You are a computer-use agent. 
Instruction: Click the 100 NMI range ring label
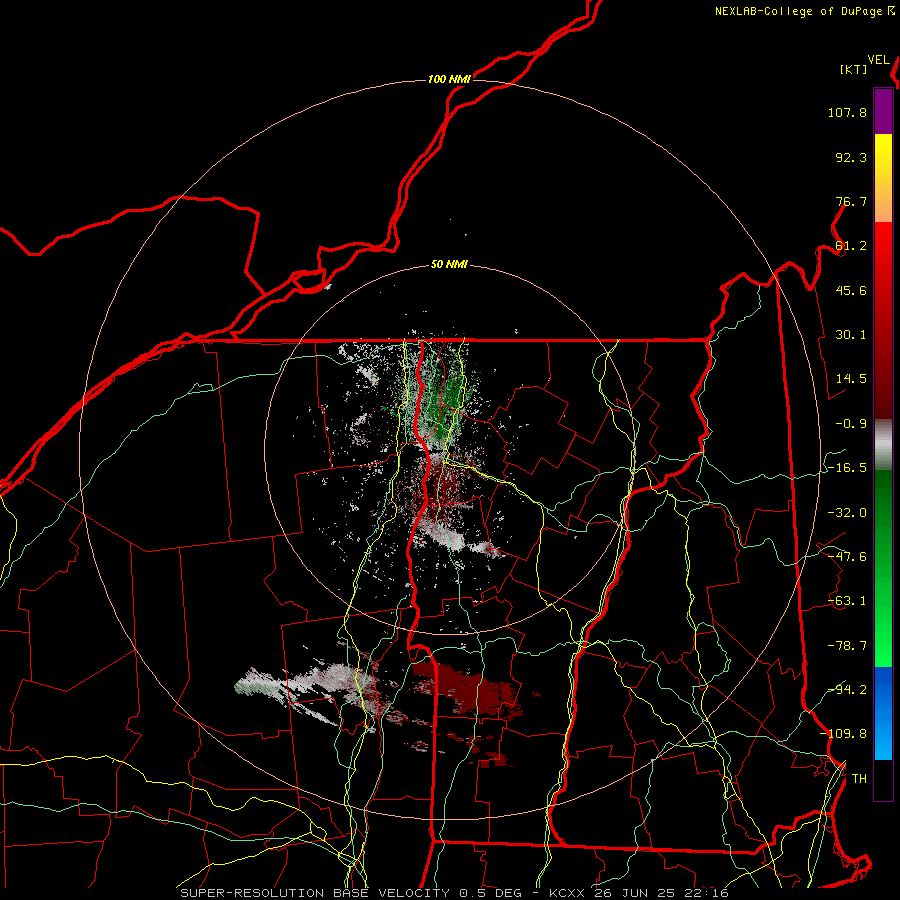point(449,79)
